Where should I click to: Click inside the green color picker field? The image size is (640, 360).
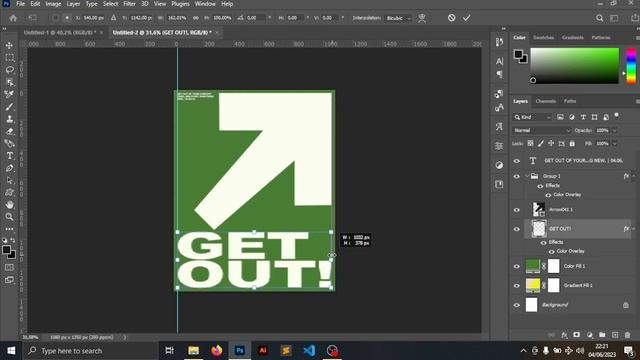574,66
